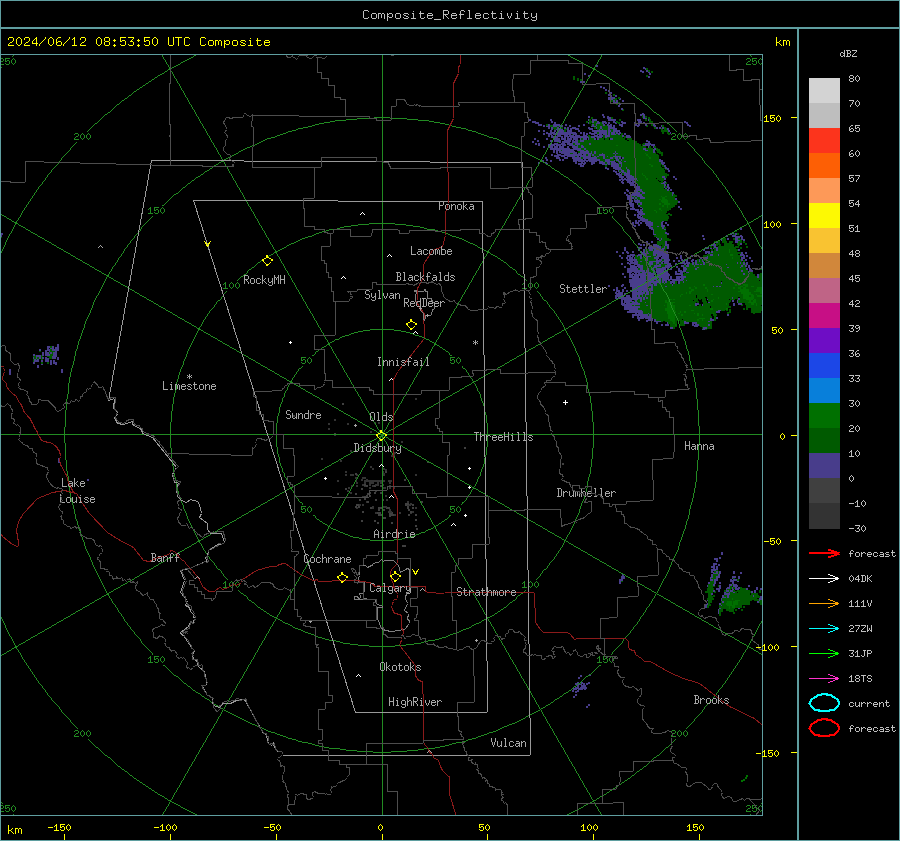This screenshot has width=900, height=841.
Task: Click the HighRiver town label
Action: 415,702
